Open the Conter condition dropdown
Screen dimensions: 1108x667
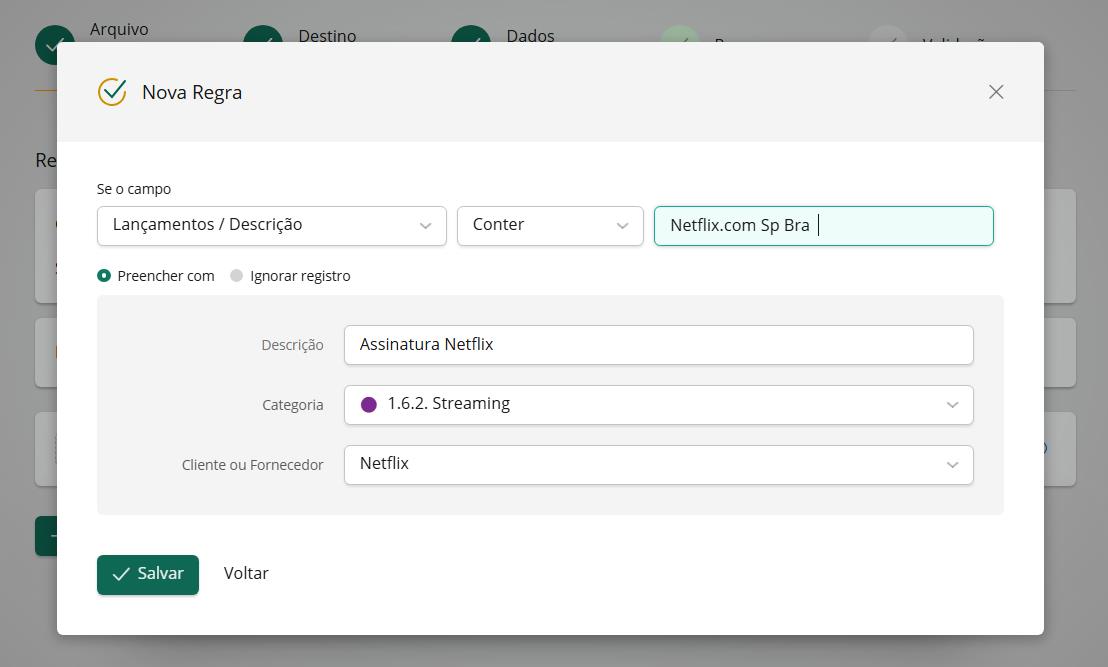click(x=550, y=225)
